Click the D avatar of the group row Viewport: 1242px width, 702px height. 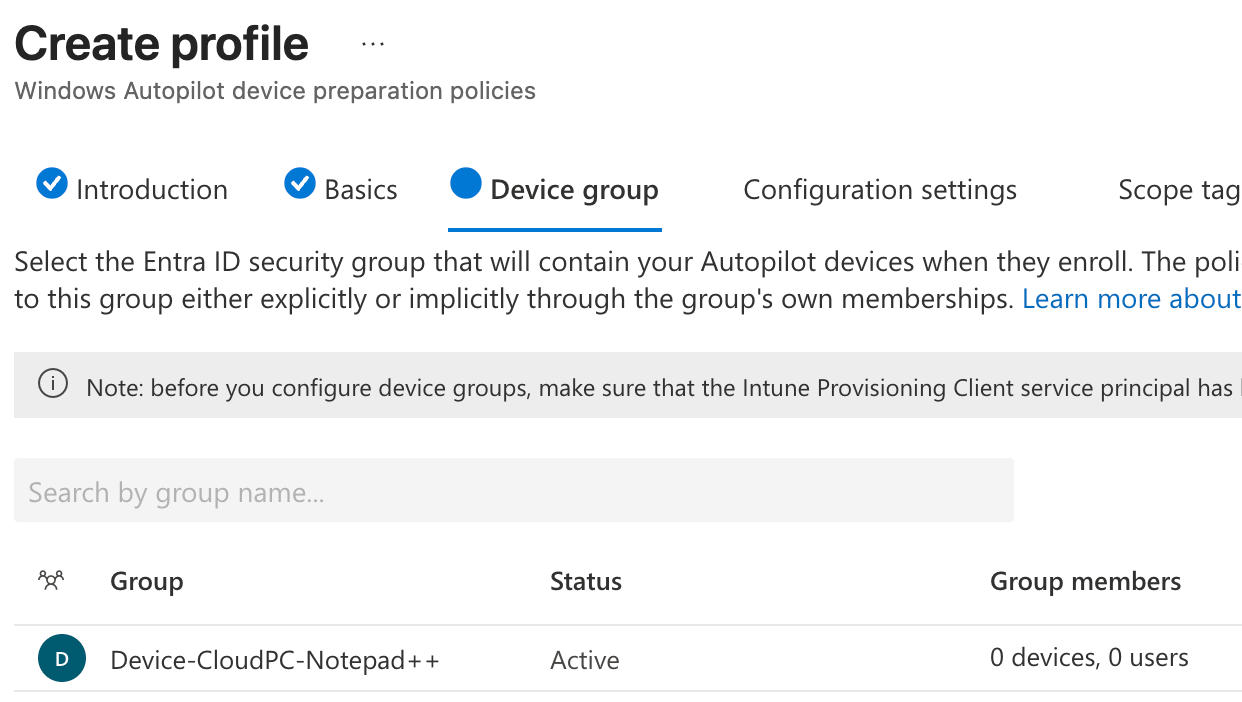pyautogui.click(x=62, y=659)
